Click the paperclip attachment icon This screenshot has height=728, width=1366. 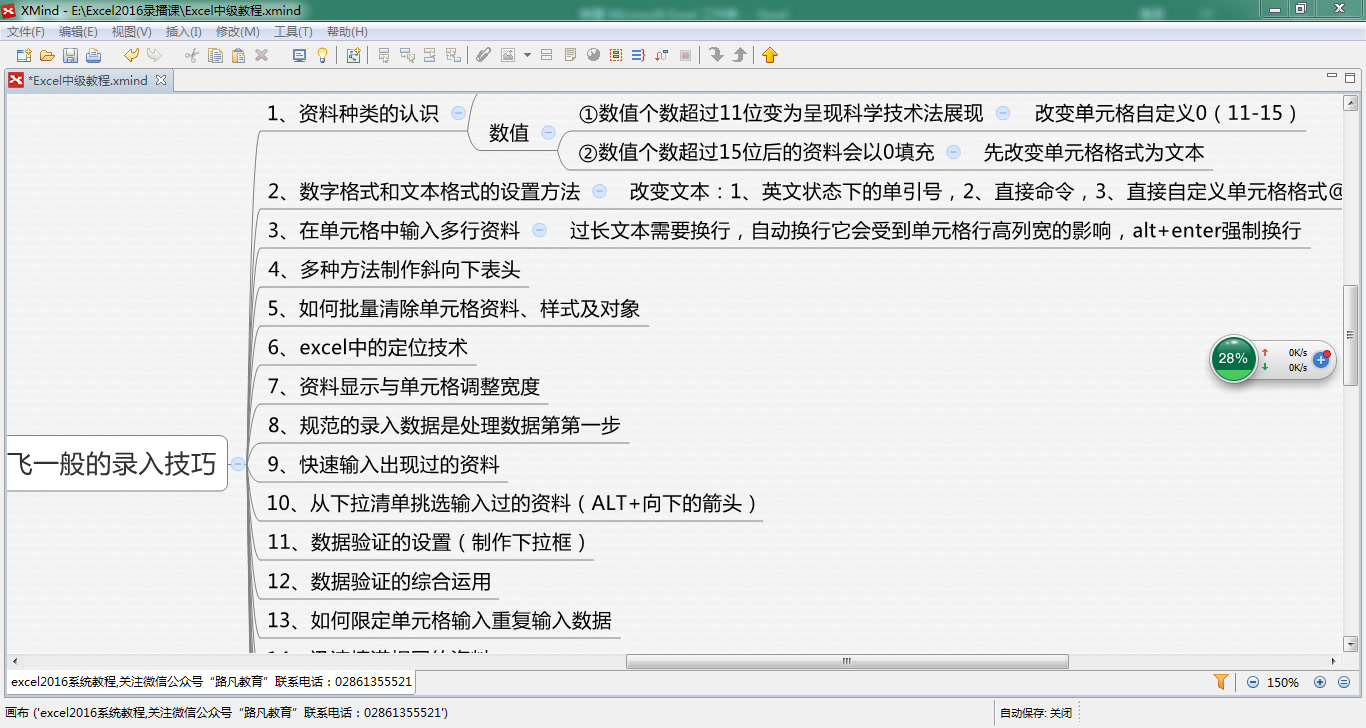pyautogui.click(x=482, y=55)
